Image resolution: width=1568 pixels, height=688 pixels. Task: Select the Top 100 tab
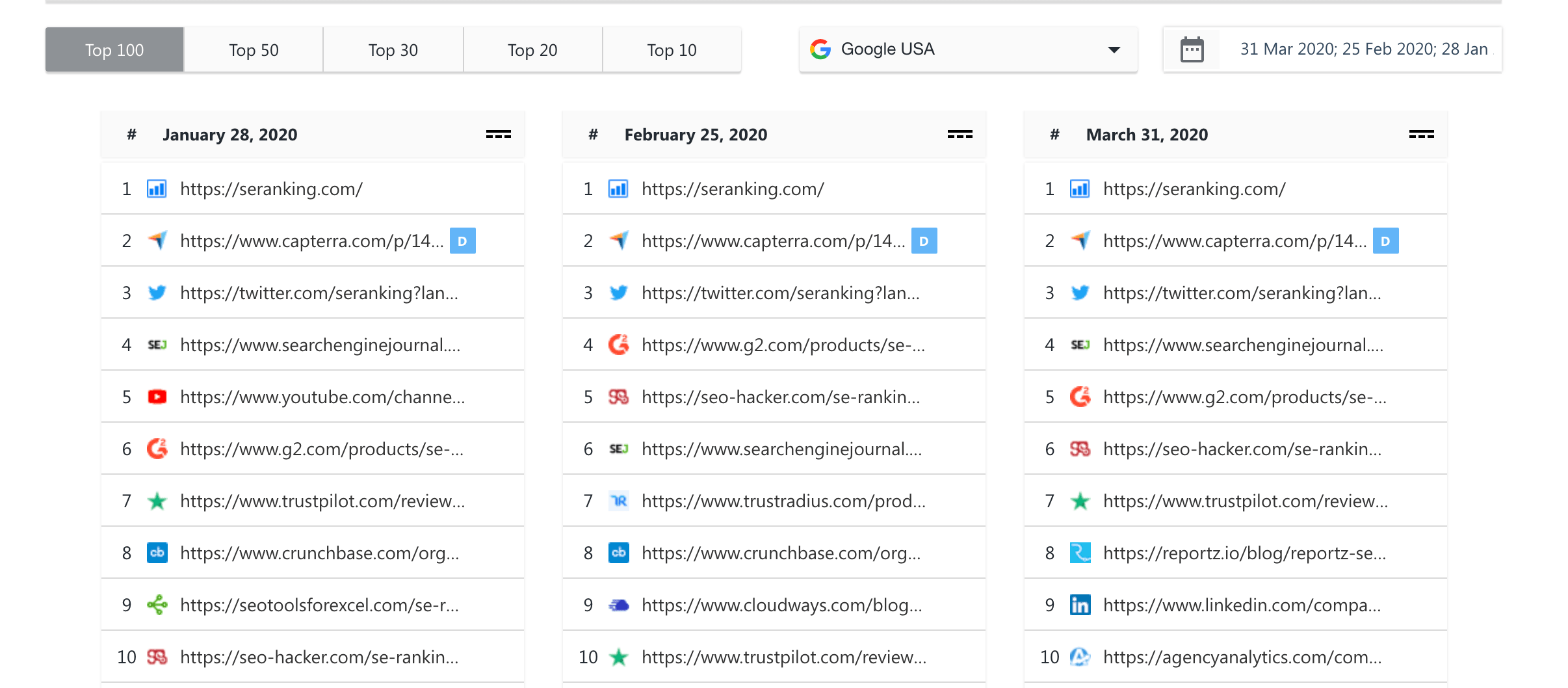[x=114, y=50]
